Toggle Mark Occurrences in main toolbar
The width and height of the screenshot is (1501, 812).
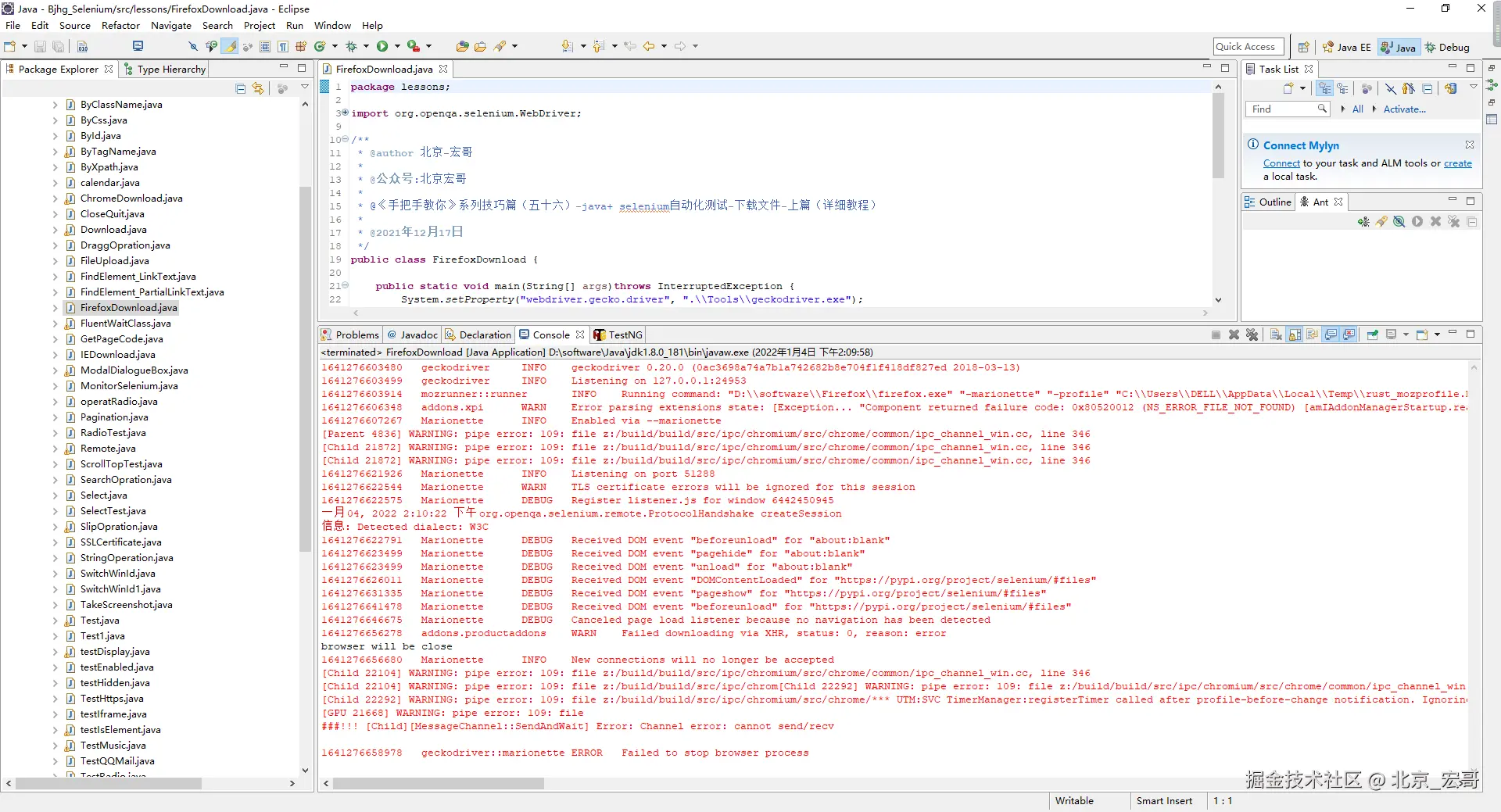tap(231, 47)
